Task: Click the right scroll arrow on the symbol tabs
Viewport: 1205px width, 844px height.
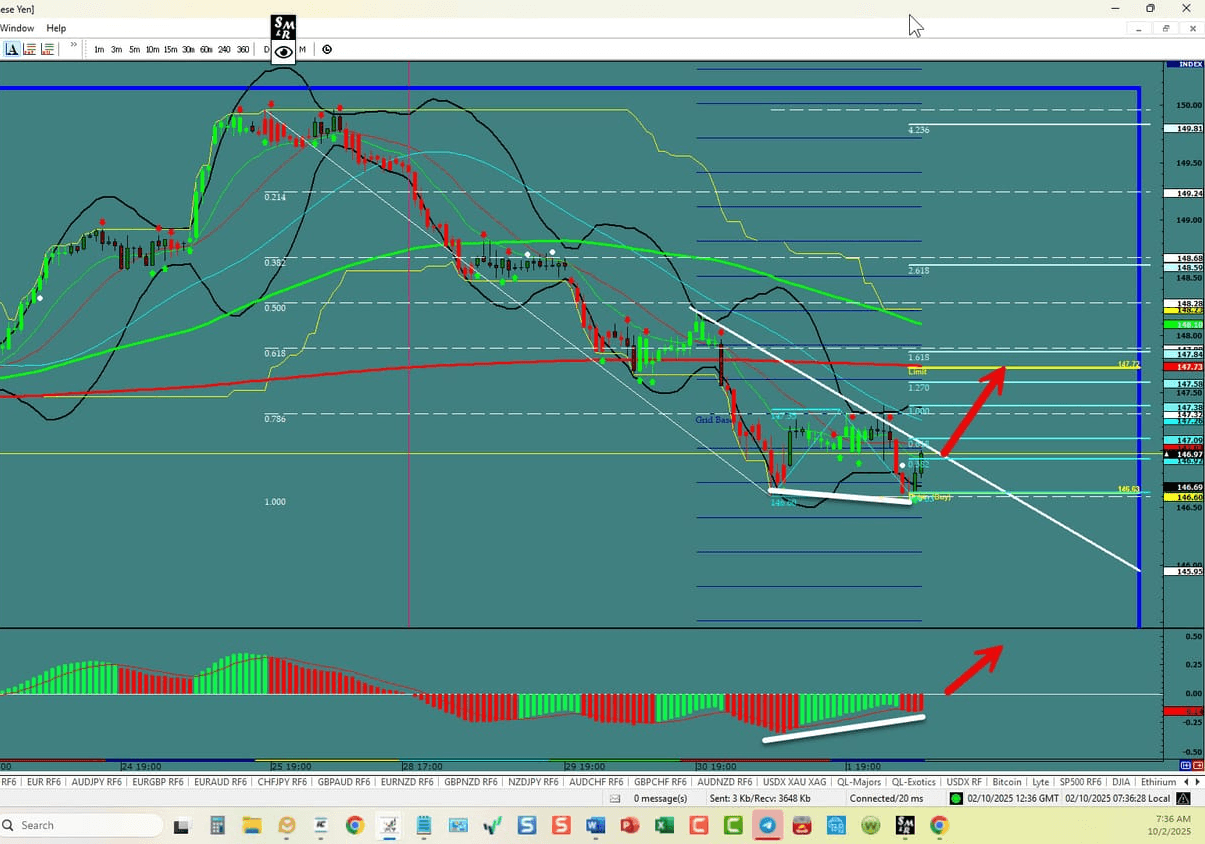Action: (1197, 781)
